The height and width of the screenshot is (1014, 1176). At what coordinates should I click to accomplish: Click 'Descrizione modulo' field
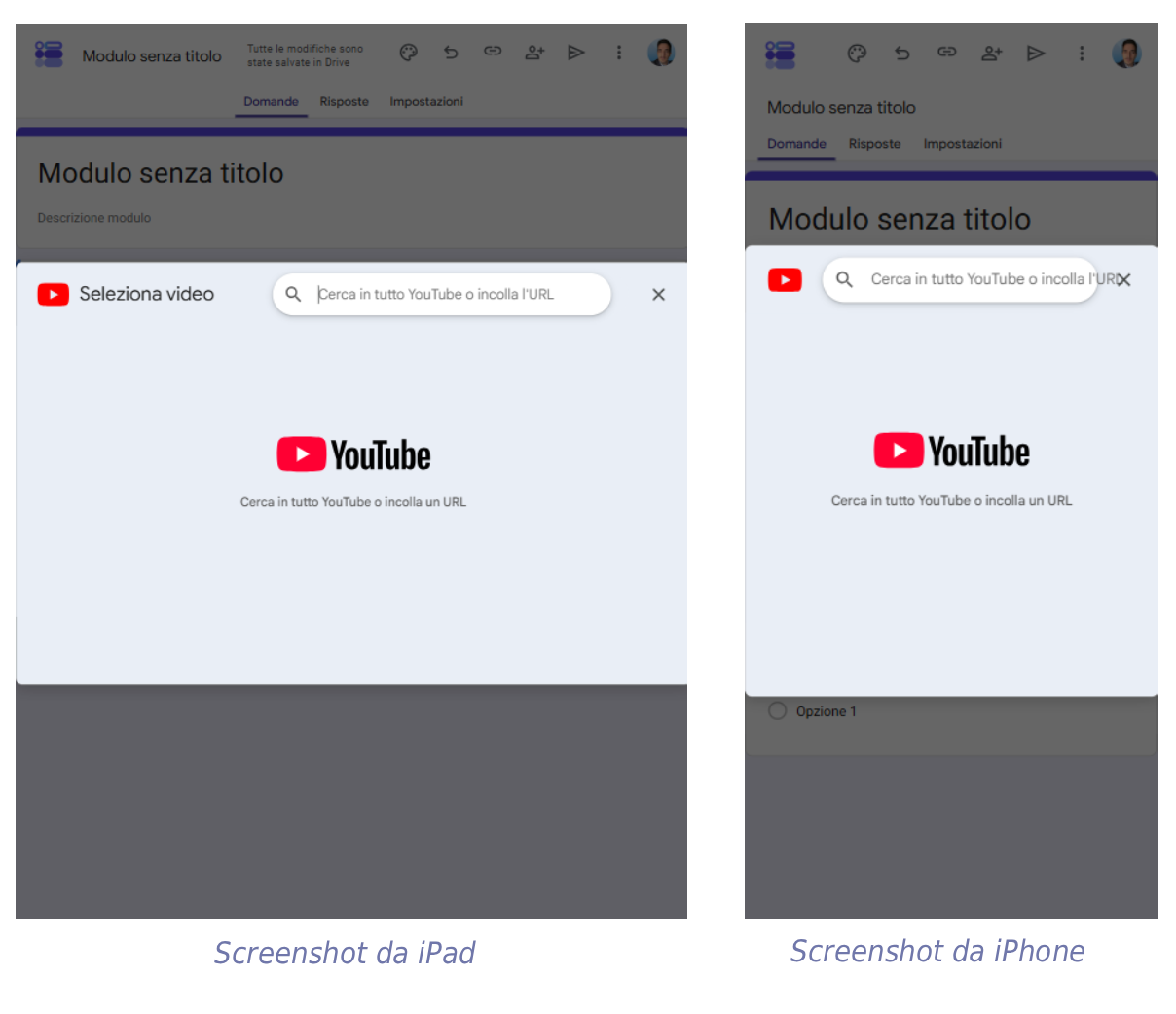point(94,218)
